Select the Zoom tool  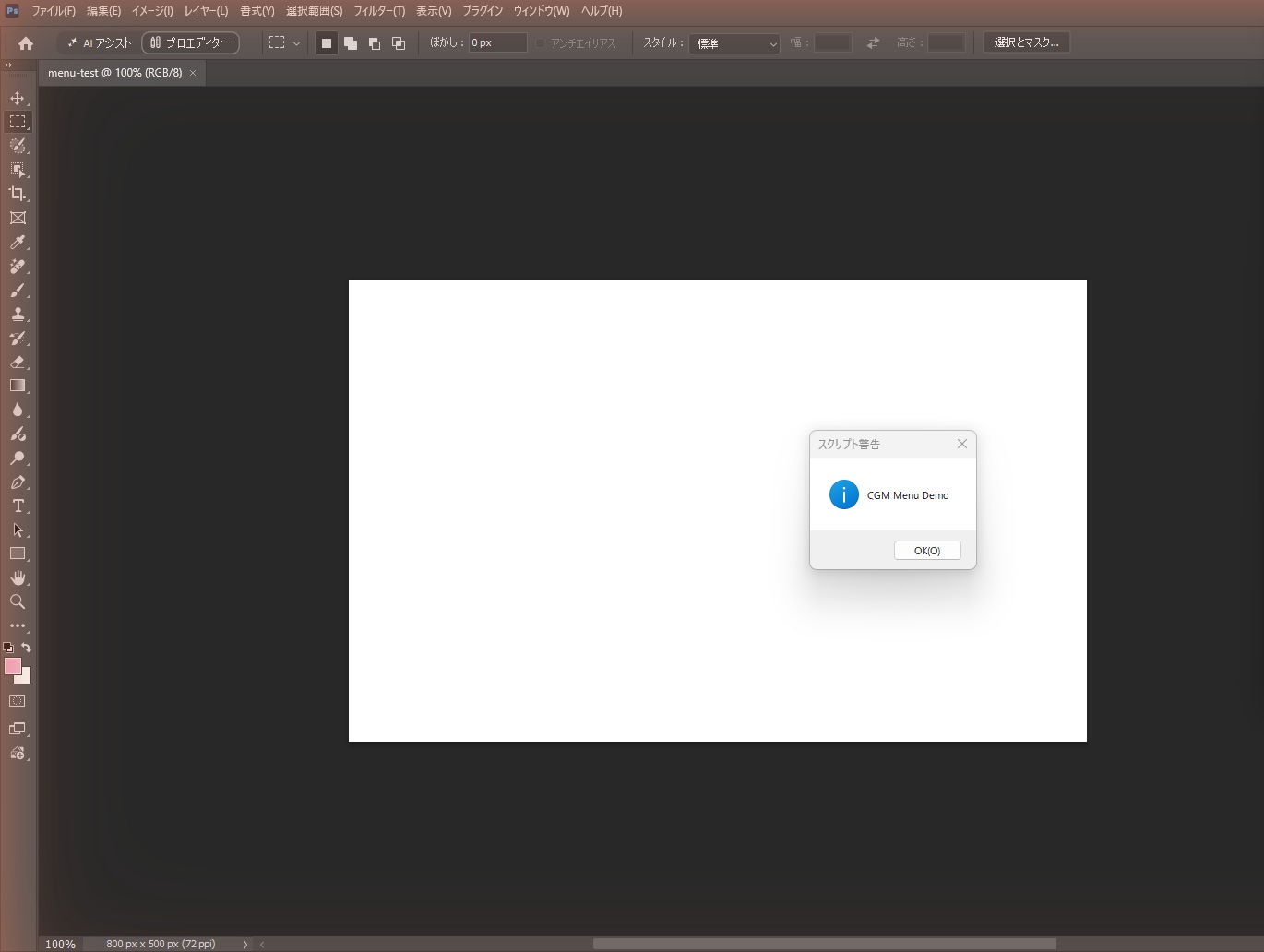pos(18,601)
